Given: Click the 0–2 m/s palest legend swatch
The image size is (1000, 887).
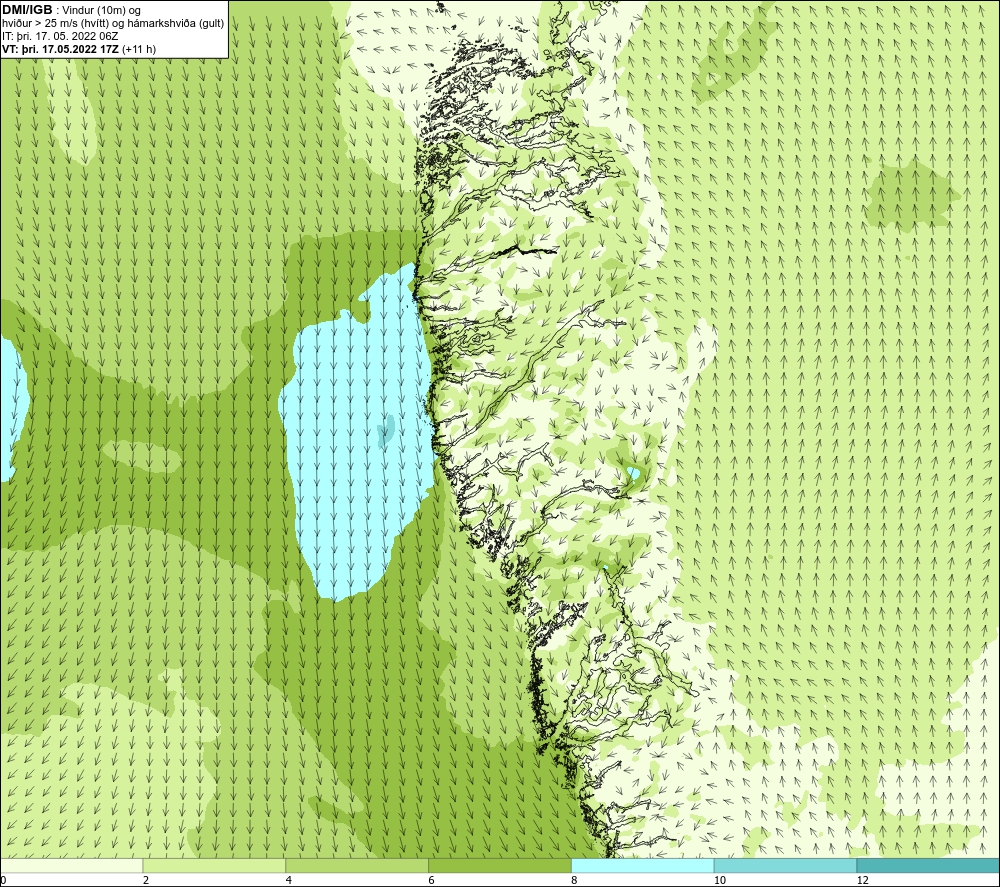Looking at the screenshot, I should click(71, 865).
